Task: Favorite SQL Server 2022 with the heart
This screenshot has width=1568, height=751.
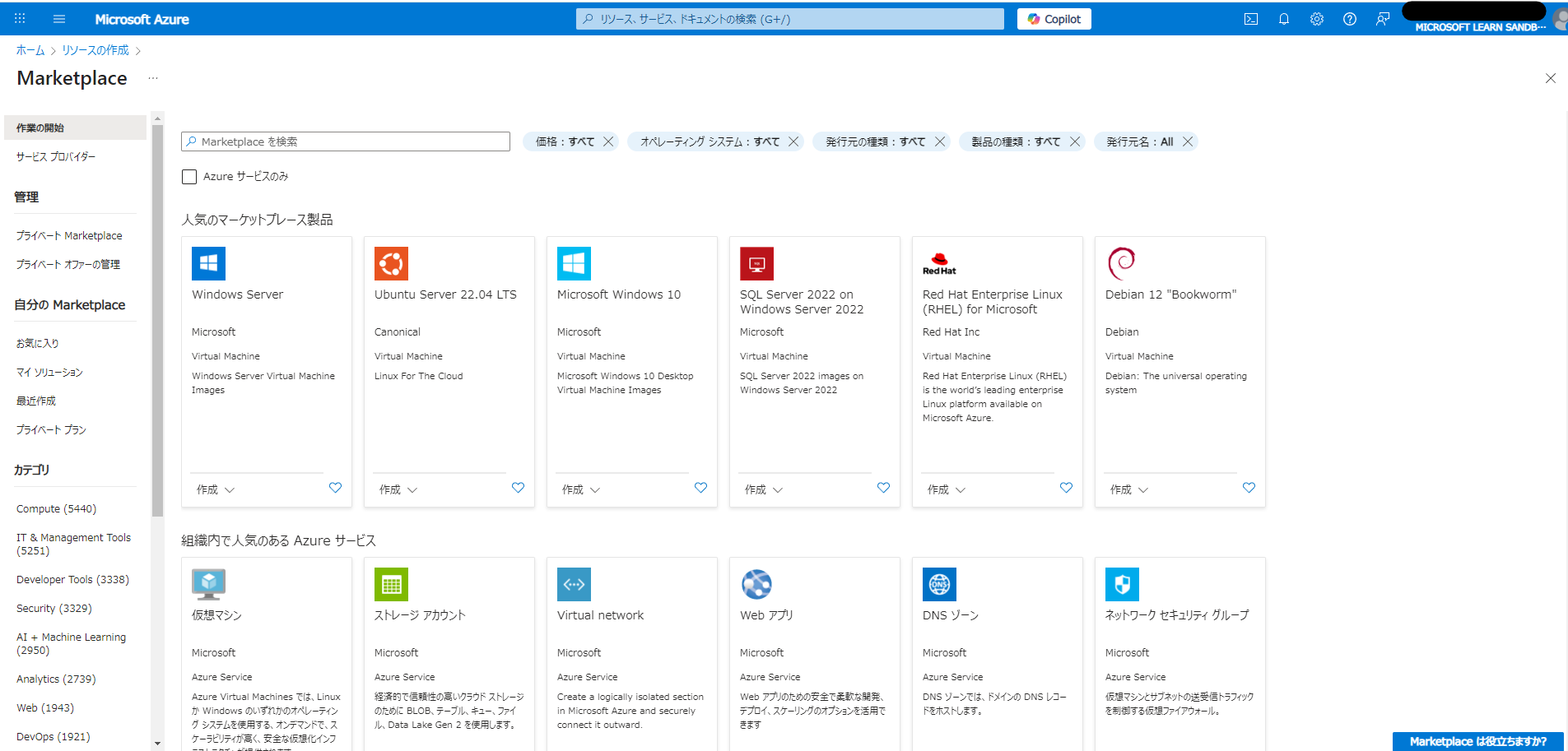Action: (883, 488)
